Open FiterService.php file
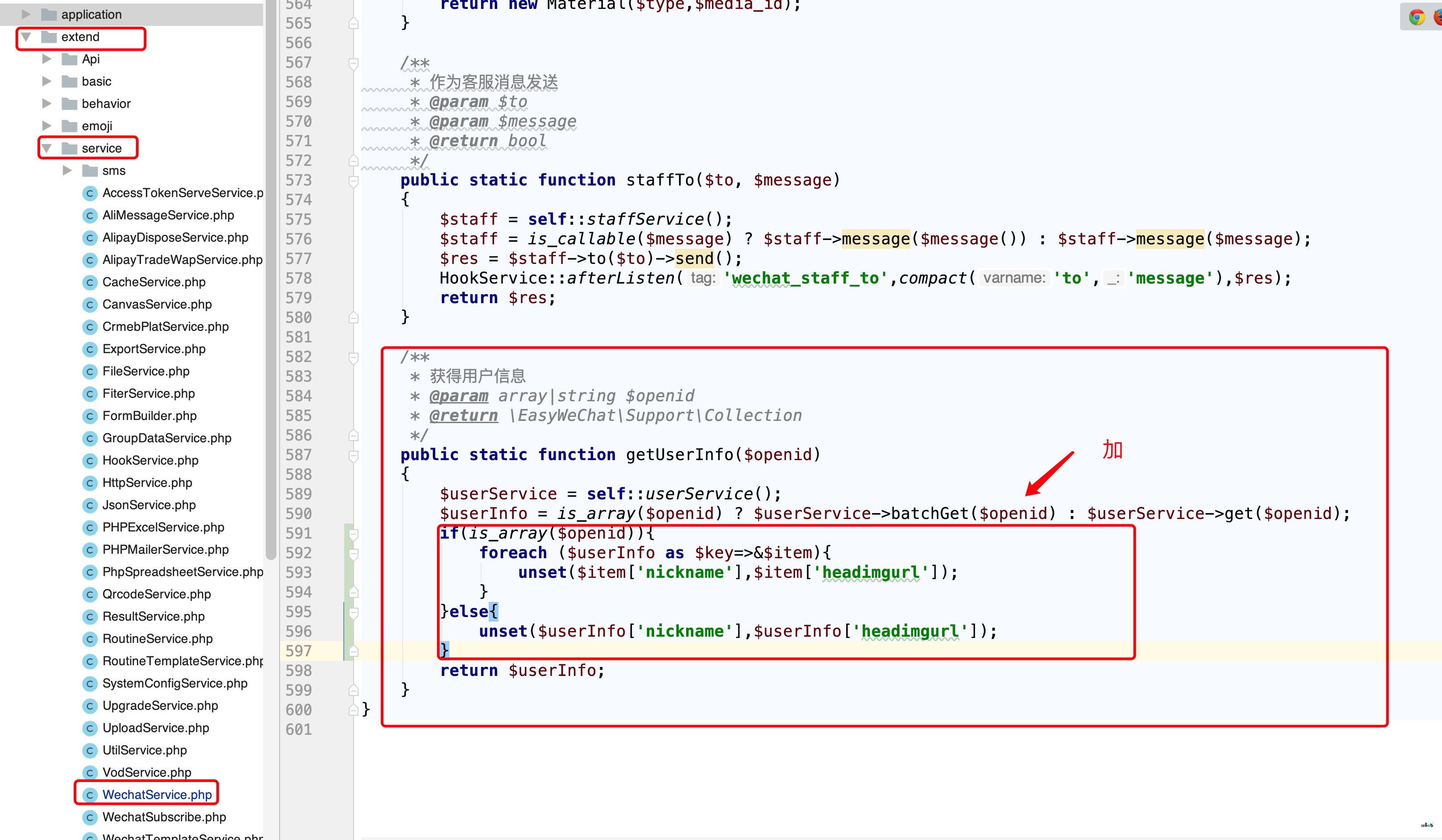 coord(149,393)
